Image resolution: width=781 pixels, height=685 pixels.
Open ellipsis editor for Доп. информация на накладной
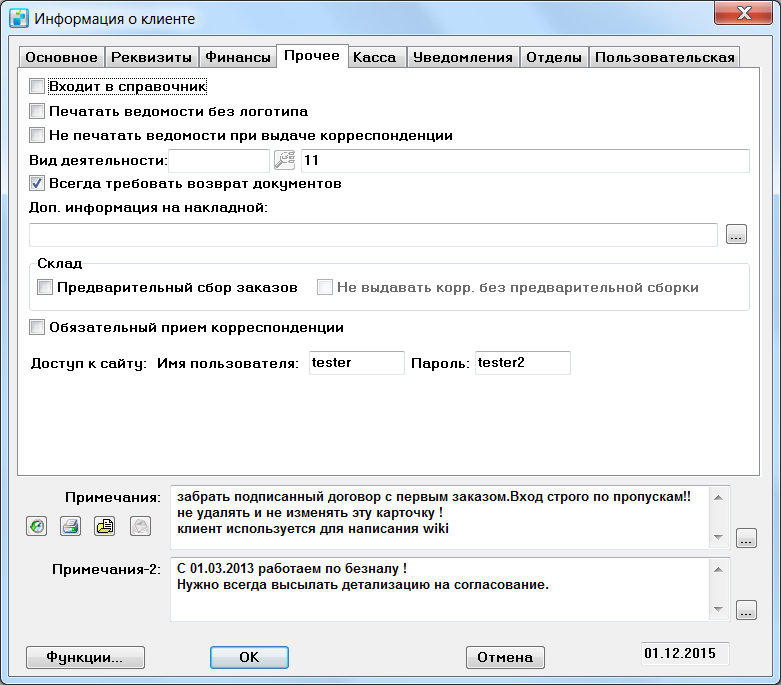736,234
